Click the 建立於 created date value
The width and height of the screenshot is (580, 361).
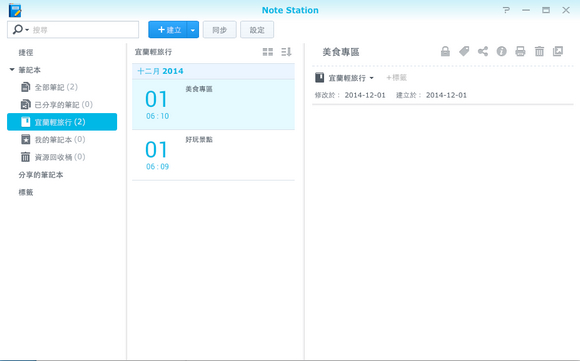click(x=446, y=95)
